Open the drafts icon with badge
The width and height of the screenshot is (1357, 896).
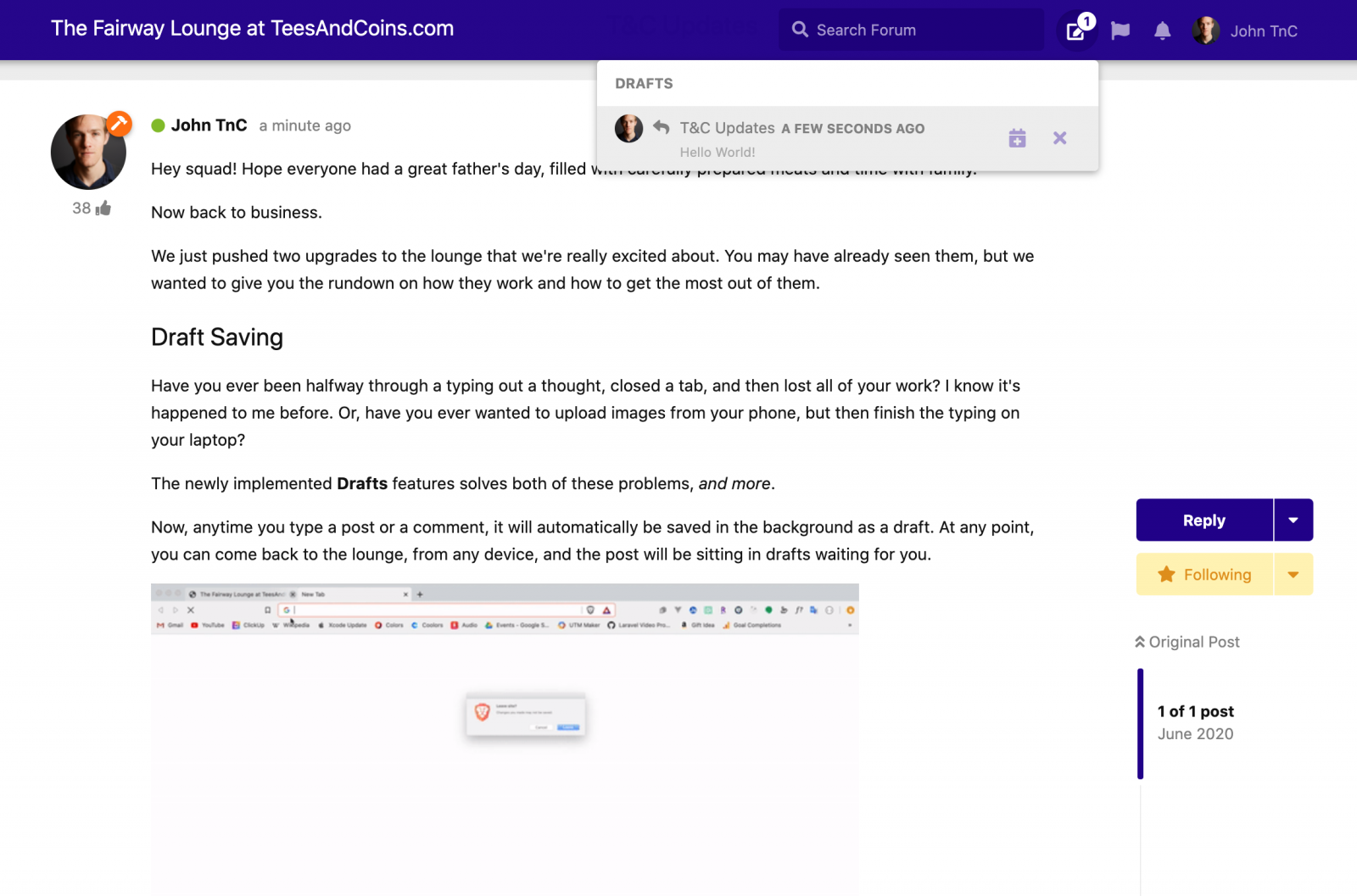coord(1077,31)
